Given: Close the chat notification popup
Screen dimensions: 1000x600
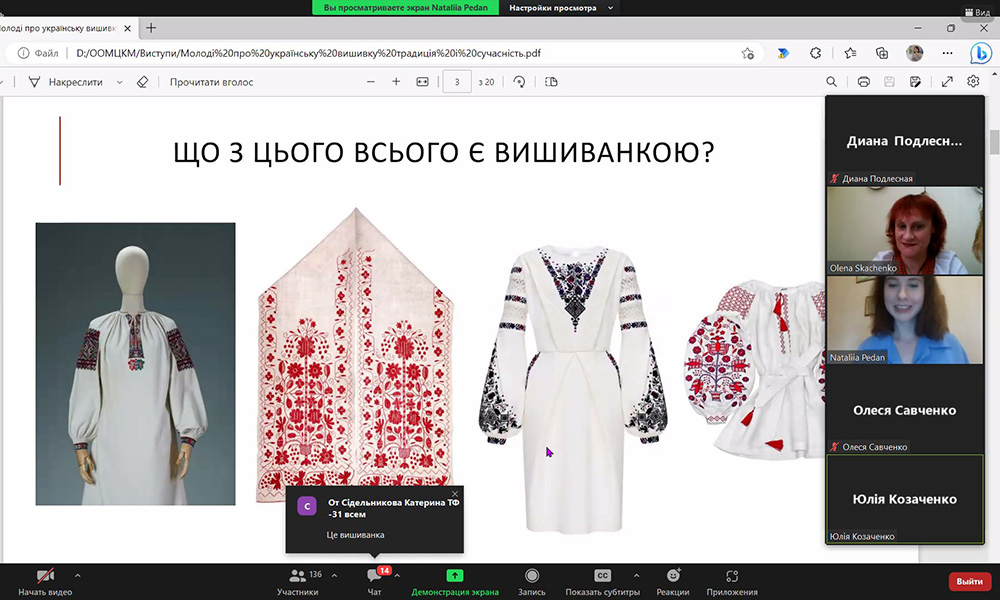Looking at the screenshot, I should [455, 494].
